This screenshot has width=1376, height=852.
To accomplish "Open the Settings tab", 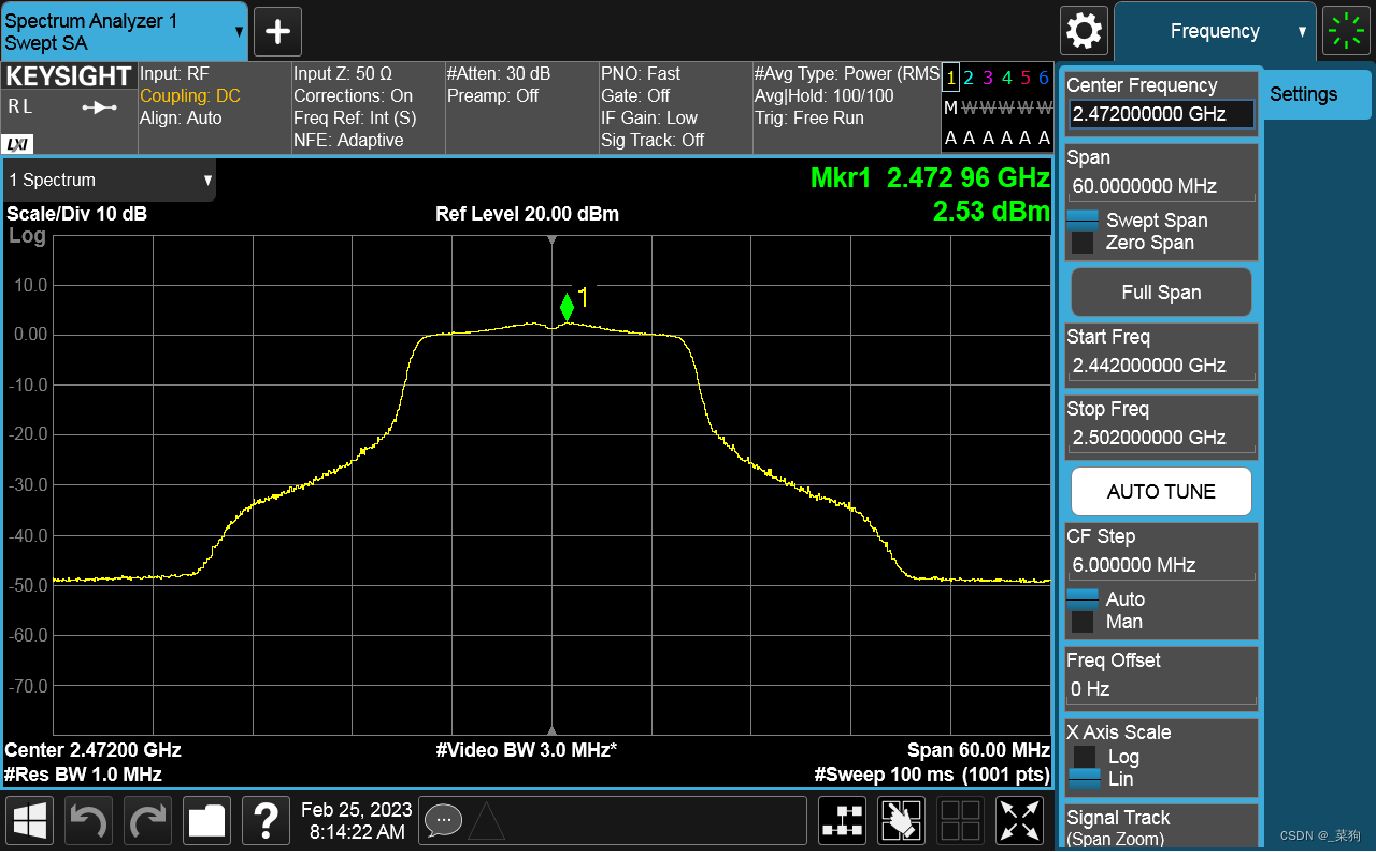I will point(1314,95).
